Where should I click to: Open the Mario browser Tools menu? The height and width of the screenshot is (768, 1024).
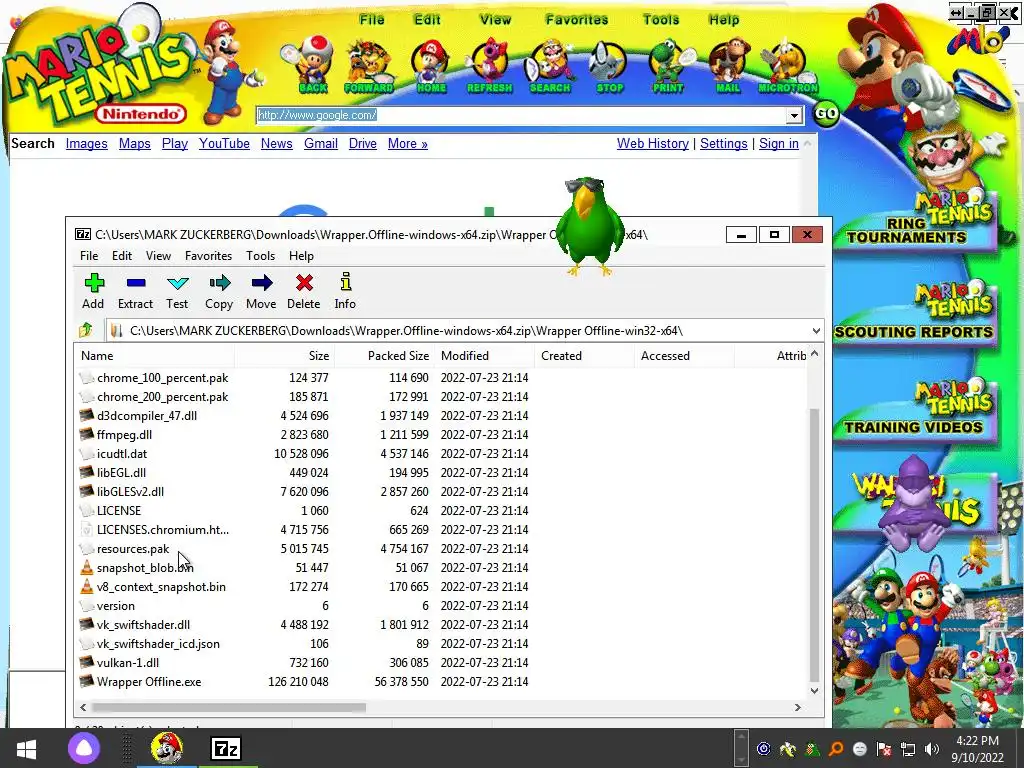[x=661, y=20]
